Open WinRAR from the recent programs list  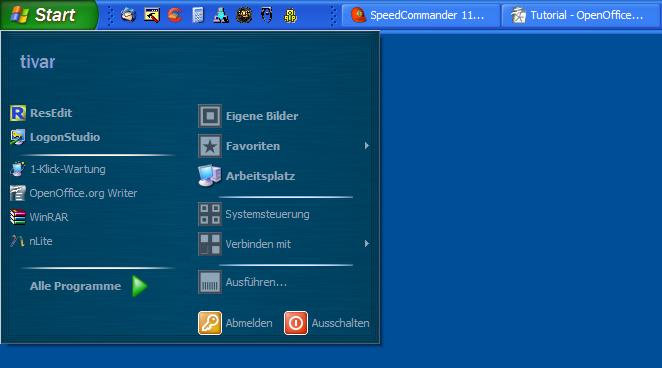49,217
